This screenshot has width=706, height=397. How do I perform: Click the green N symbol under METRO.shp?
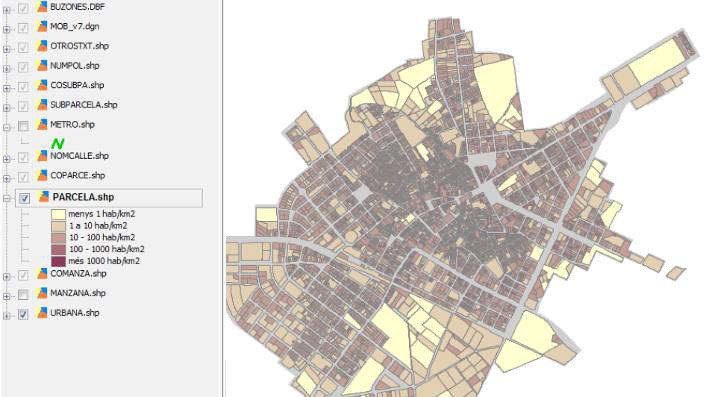58,144
